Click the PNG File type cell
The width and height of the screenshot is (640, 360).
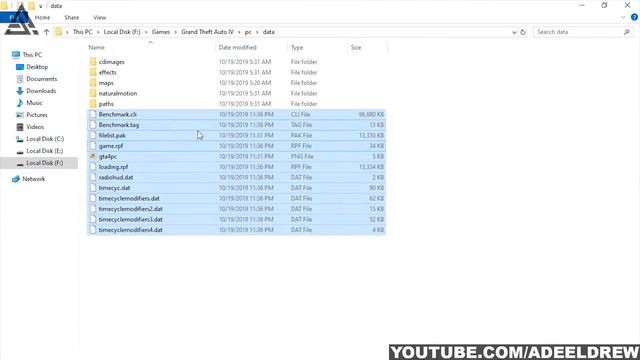coord(301,156)
